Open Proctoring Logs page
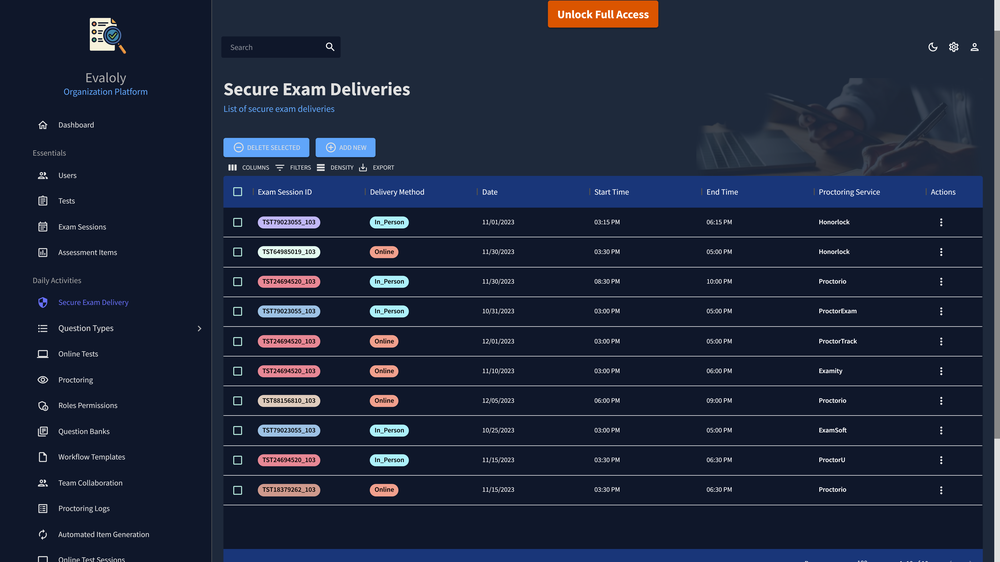 84,508
